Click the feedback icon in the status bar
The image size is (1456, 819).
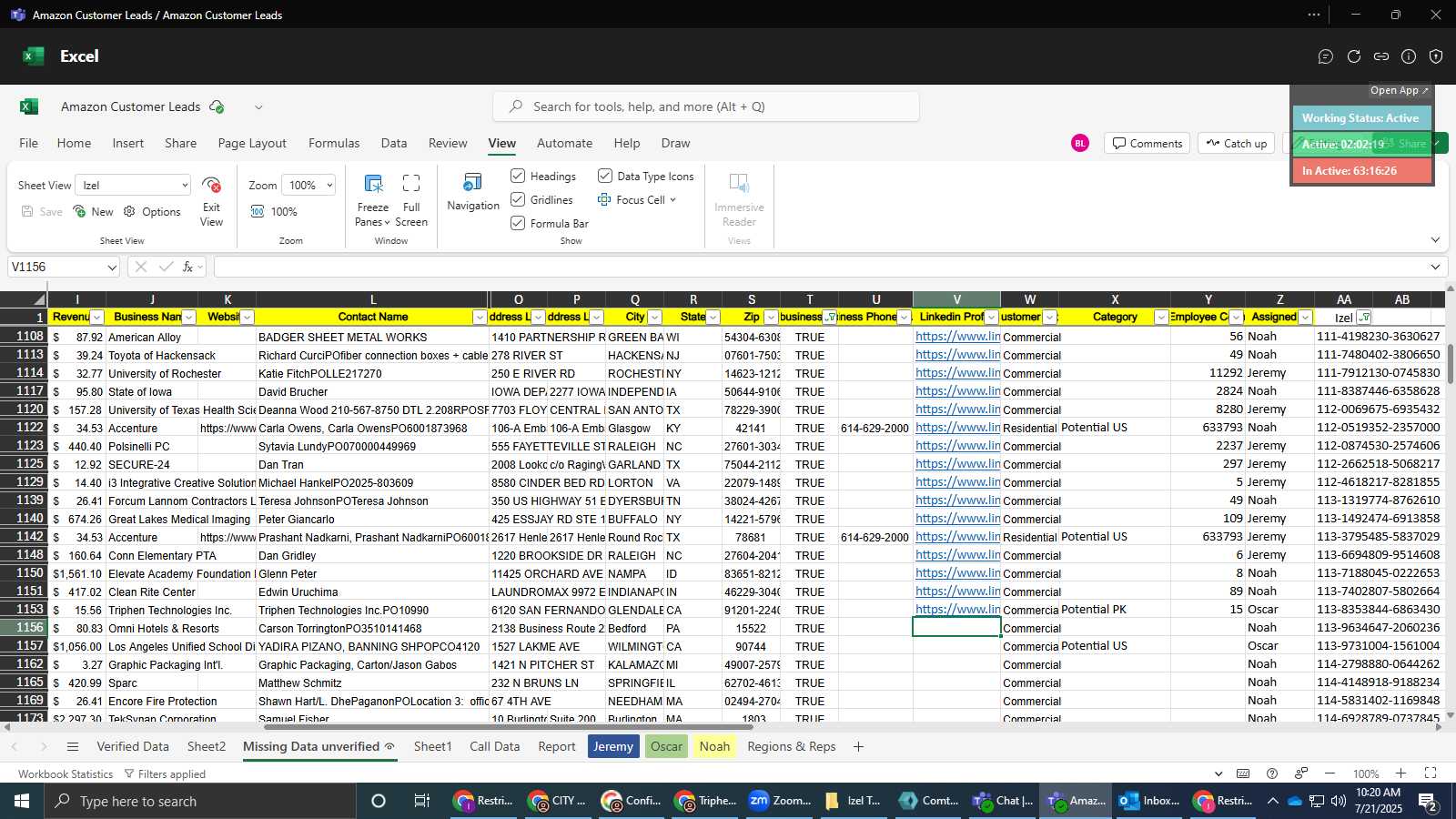tap(1301, 773)
